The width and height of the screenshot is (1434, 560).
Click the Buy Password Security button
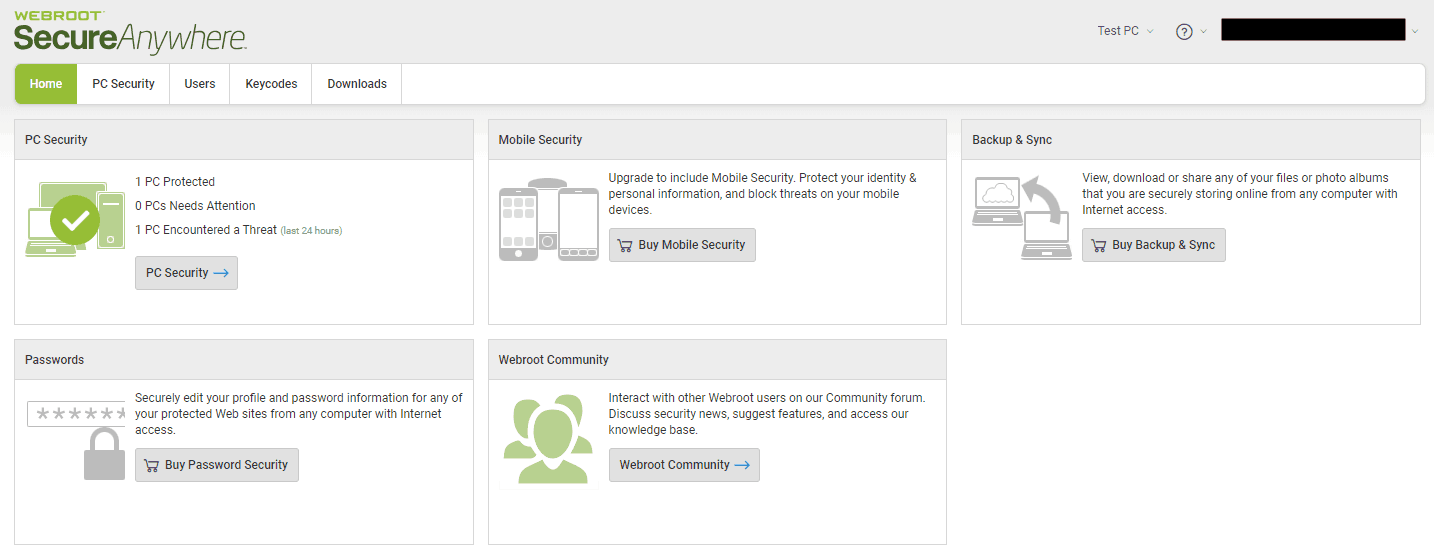(x=217, y=465)
